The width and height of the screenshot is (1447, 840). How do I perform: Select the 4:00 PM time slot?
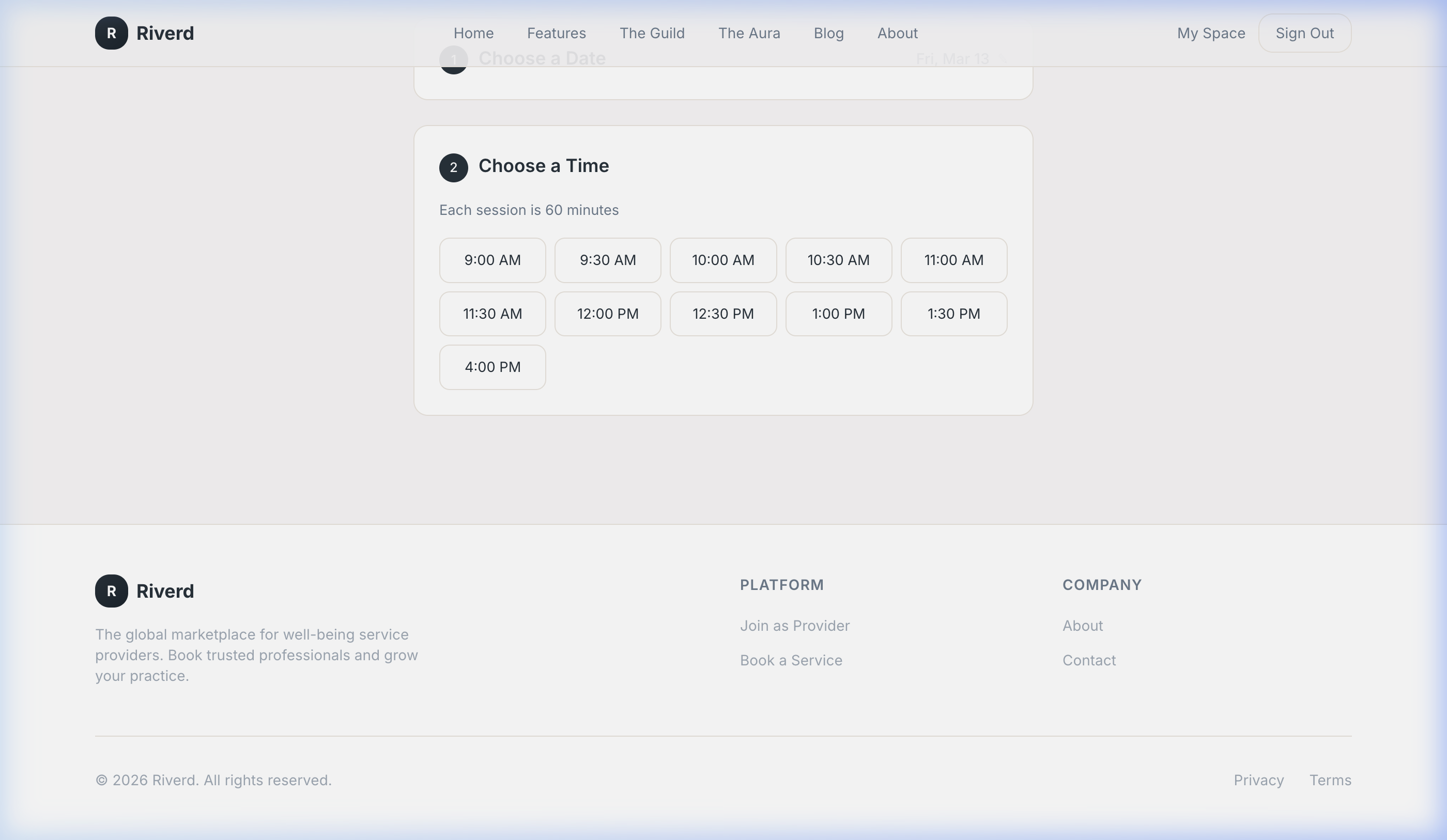point(491,367)
